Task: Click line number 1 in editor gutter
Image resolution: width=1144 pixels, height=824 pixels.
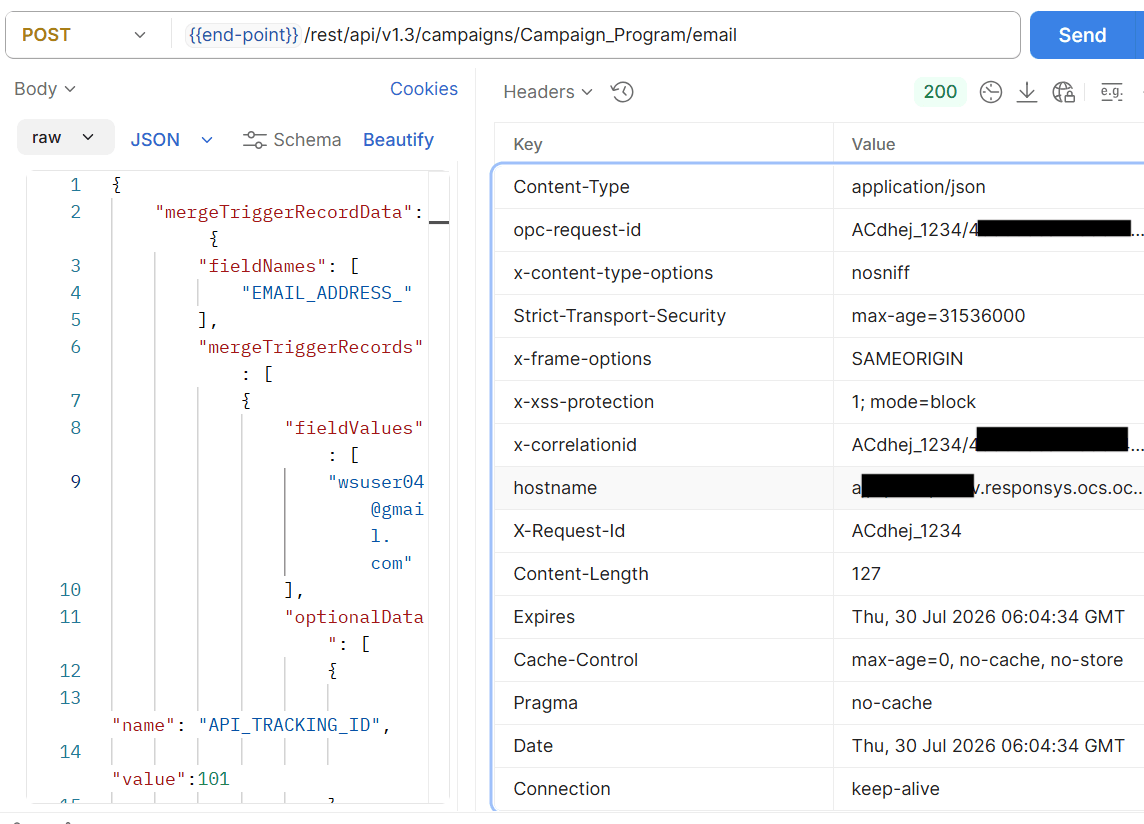Action: click(75, 185)
